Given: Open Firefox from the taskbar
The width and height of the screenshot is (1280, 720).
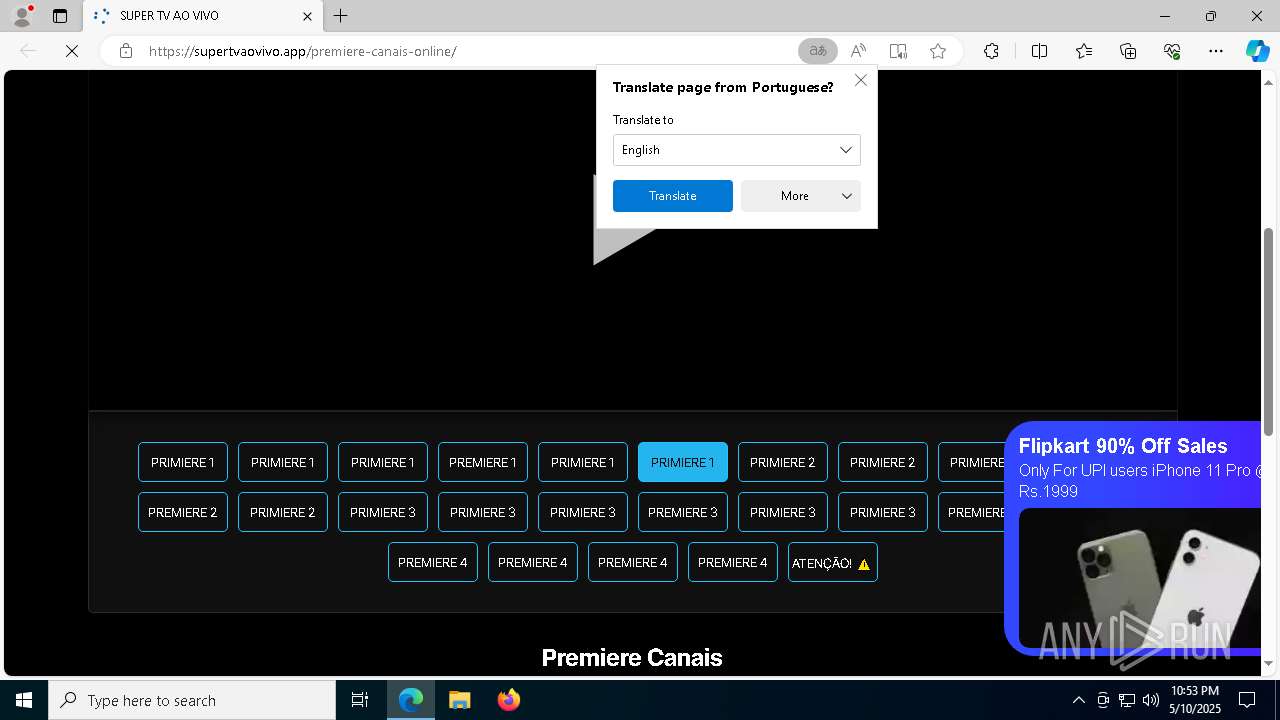Looking at the screenshot, I should (x=509, y=700).
